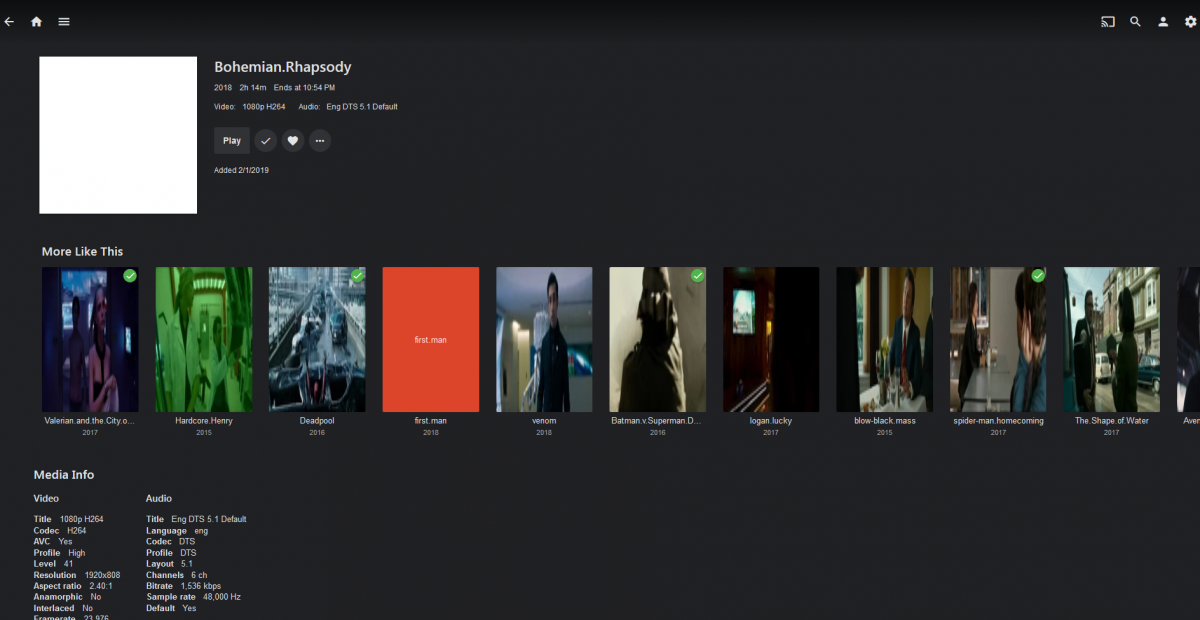Open the user profile icon
The height and width of the screenshot is (620, 1200).
click(x=1163, y=21)
